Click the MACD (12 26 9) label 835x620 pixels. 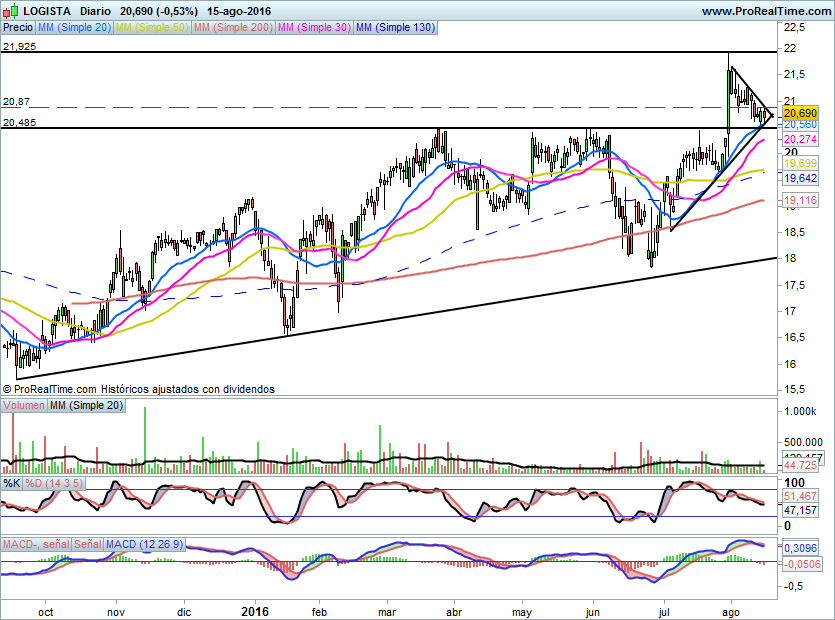[x=144, y=544]
